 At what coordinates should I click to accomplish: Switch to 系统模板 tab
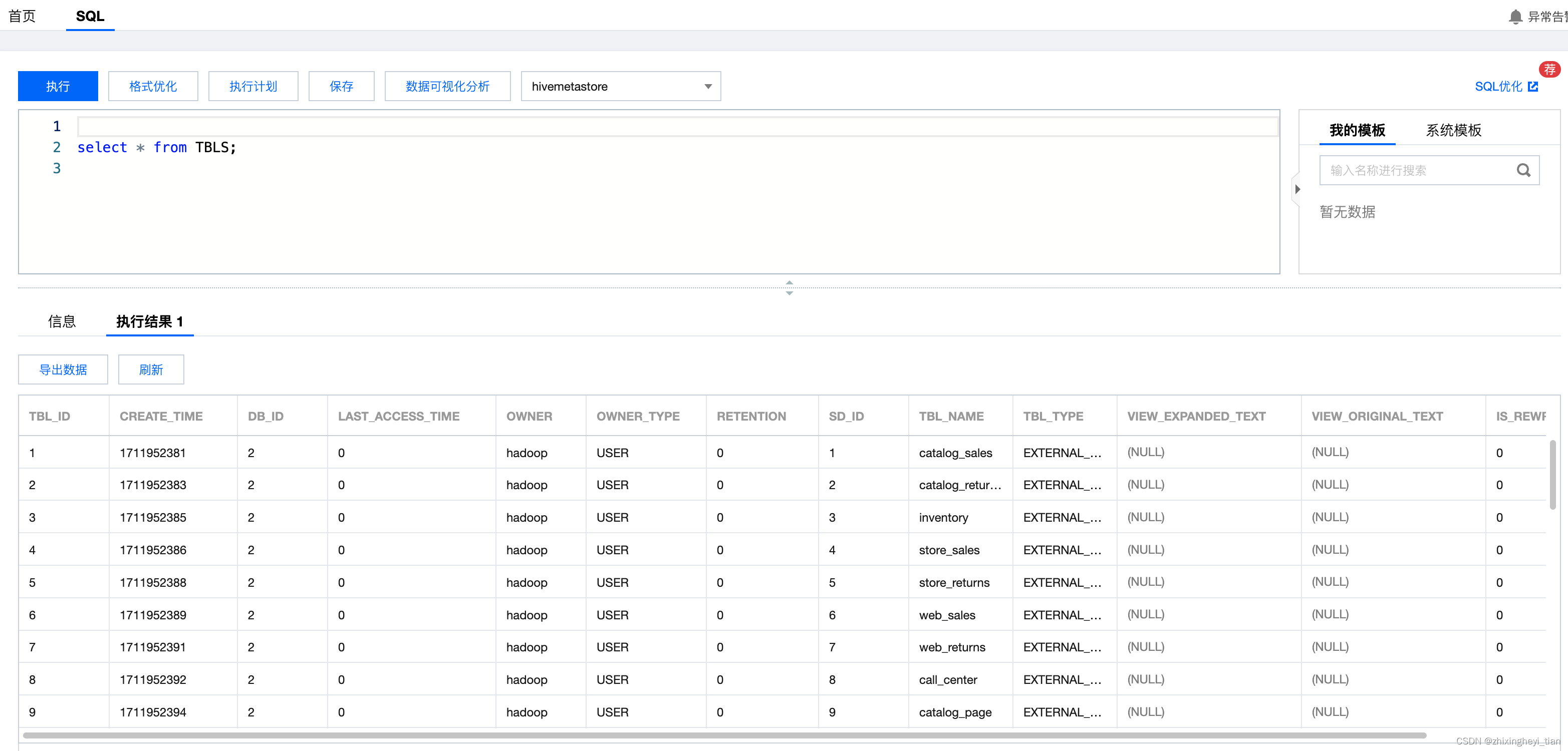point(1453,130)
